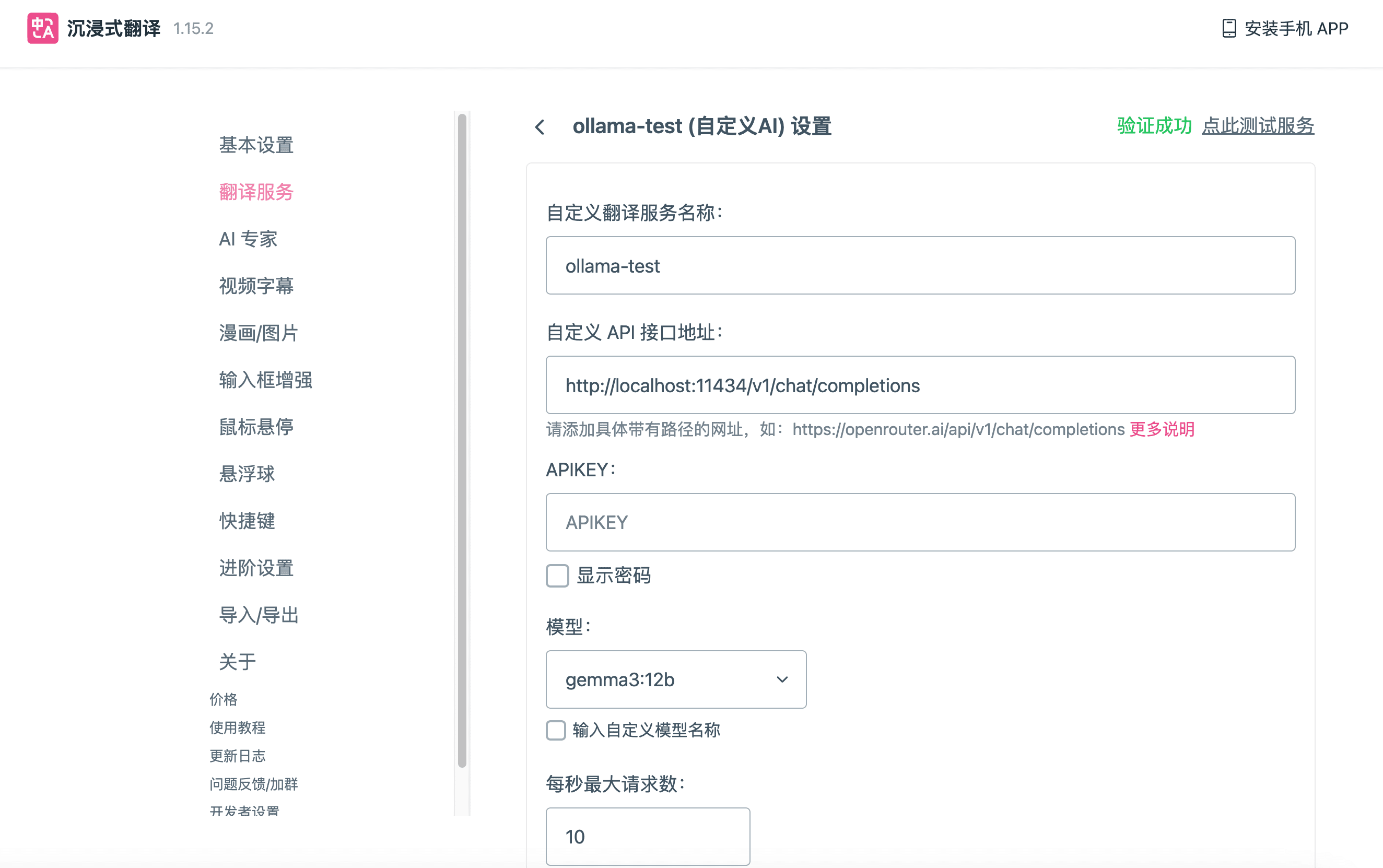This screenshot has width=1383, height=868.
Task: Open 基本设置 in the sidebar
Action: [256, 145]
